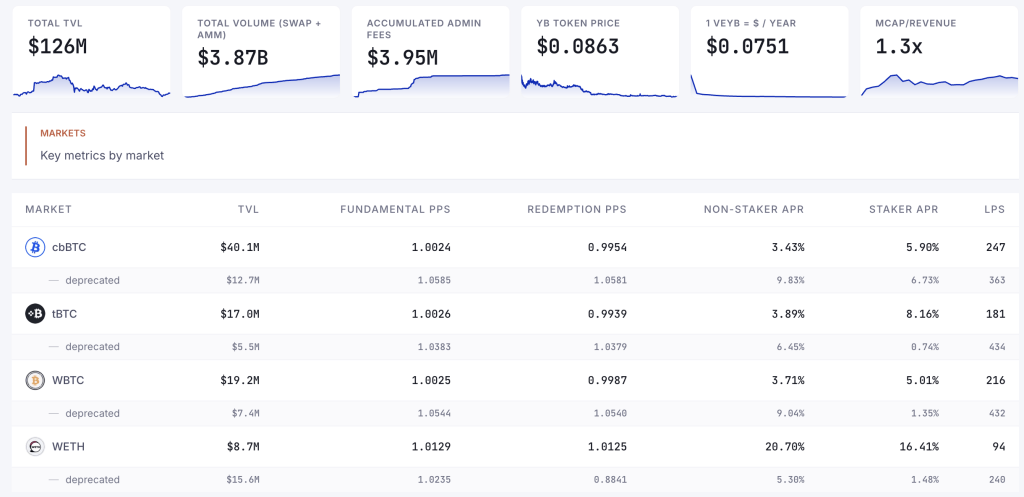
Task: Select the WETH market name
Action: [69, 447]
